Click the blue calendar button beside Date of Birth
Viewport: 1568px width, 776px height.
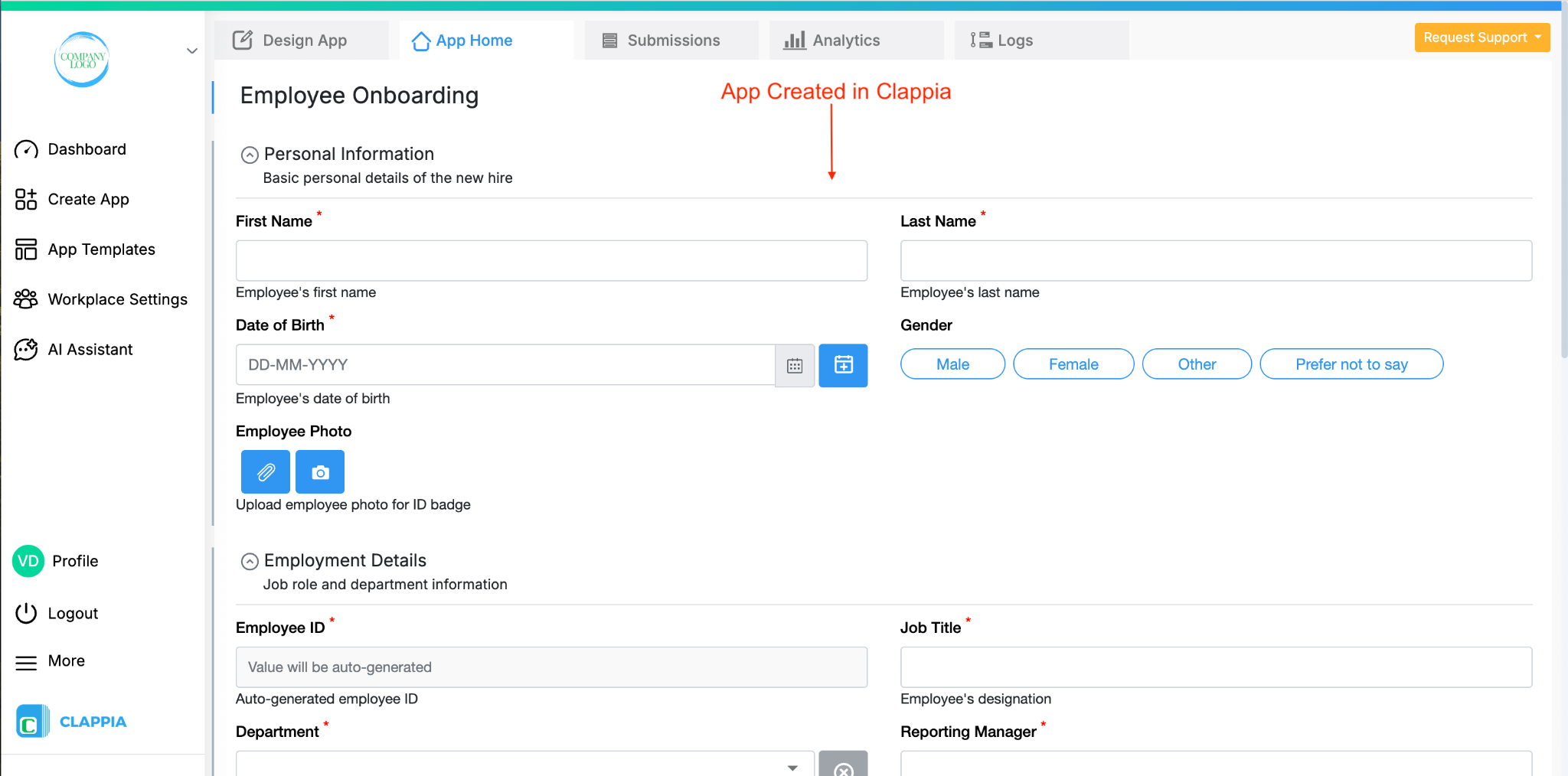(x=843, y=365)
